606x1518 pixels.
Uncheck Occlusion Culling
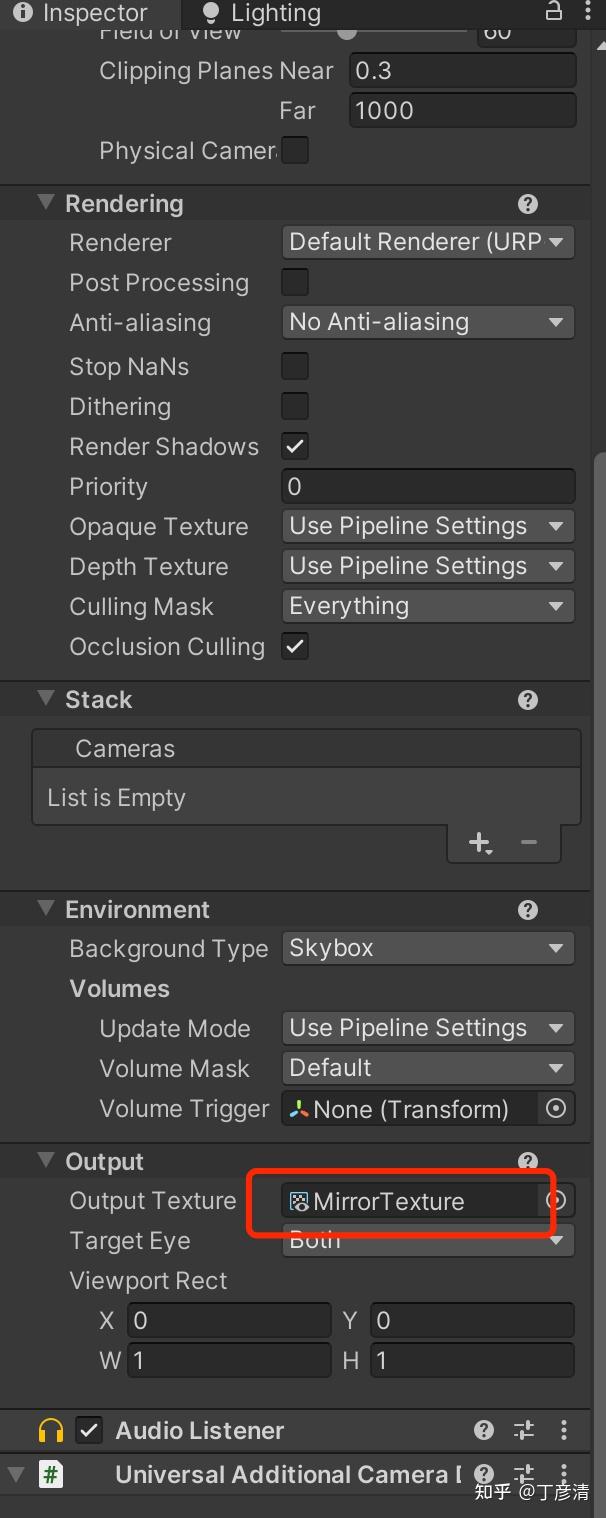(294, 646)
